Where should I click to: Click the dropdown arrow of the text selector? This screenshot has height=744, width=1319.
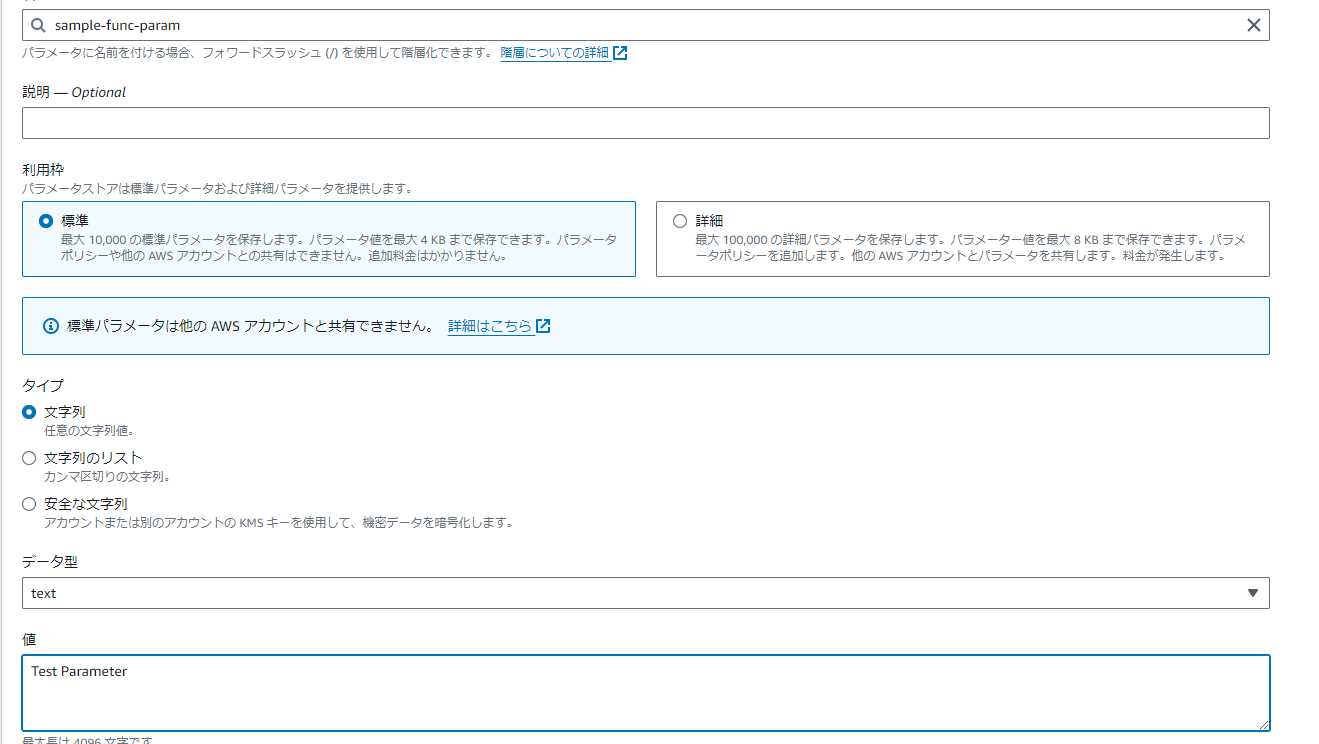click(1253, 593)
